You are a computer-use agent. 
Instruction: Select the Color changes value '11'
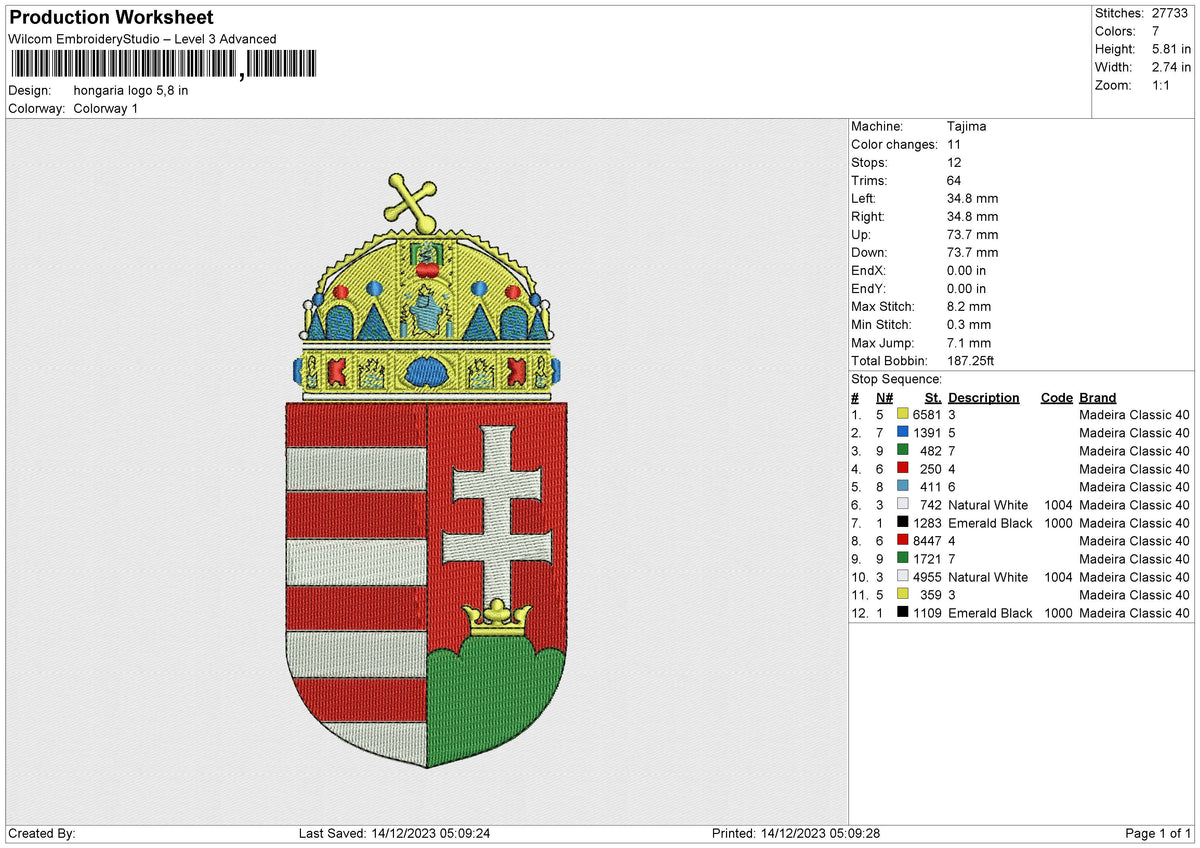[x=954, y=145]
